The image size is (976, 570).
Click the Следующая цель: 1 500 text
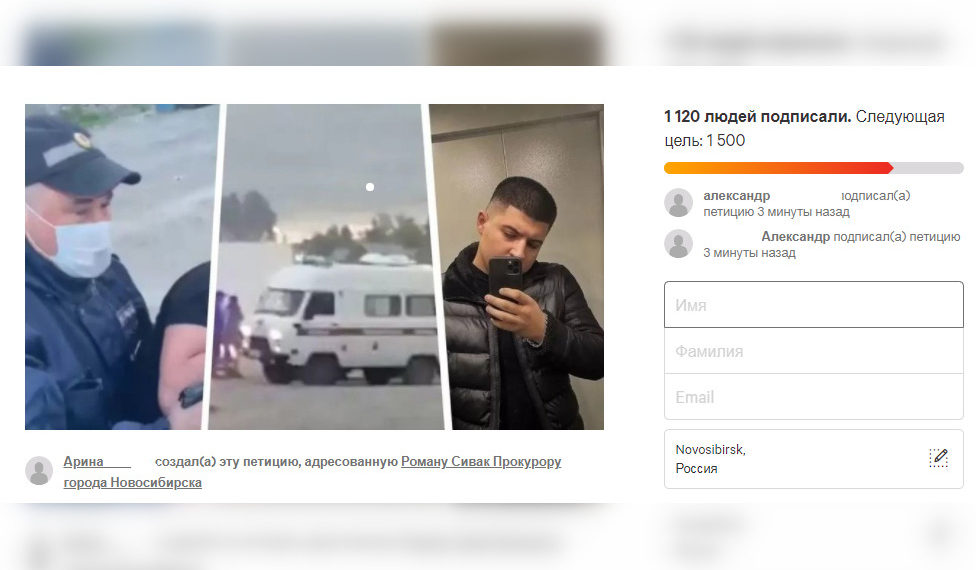[804, 128]
